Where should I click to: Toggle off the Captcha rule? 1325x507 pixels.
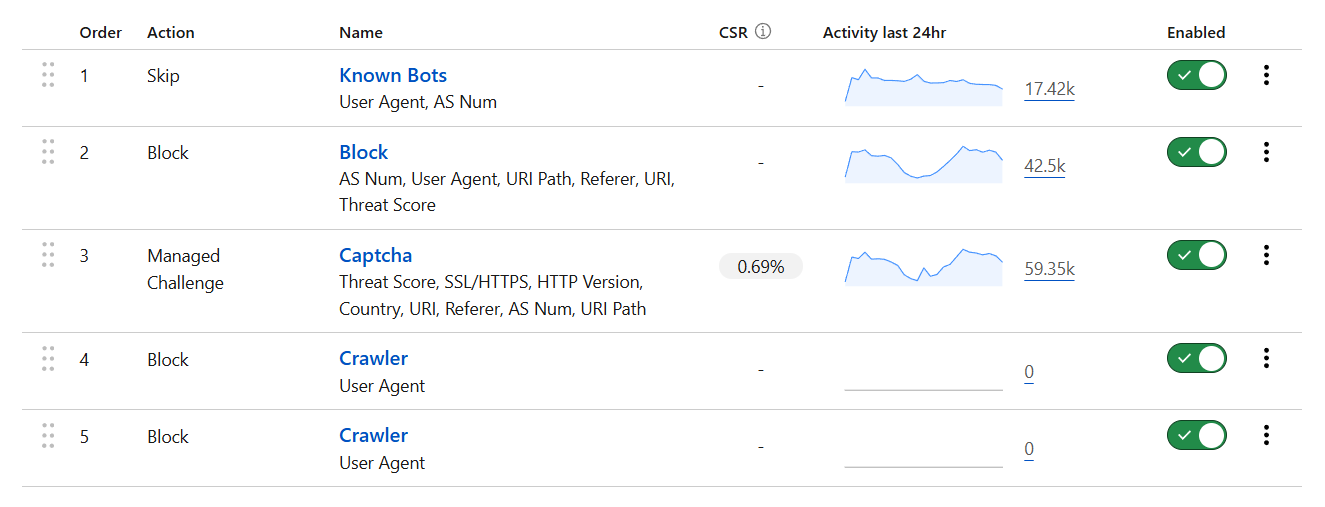[x=1196, y=255]
